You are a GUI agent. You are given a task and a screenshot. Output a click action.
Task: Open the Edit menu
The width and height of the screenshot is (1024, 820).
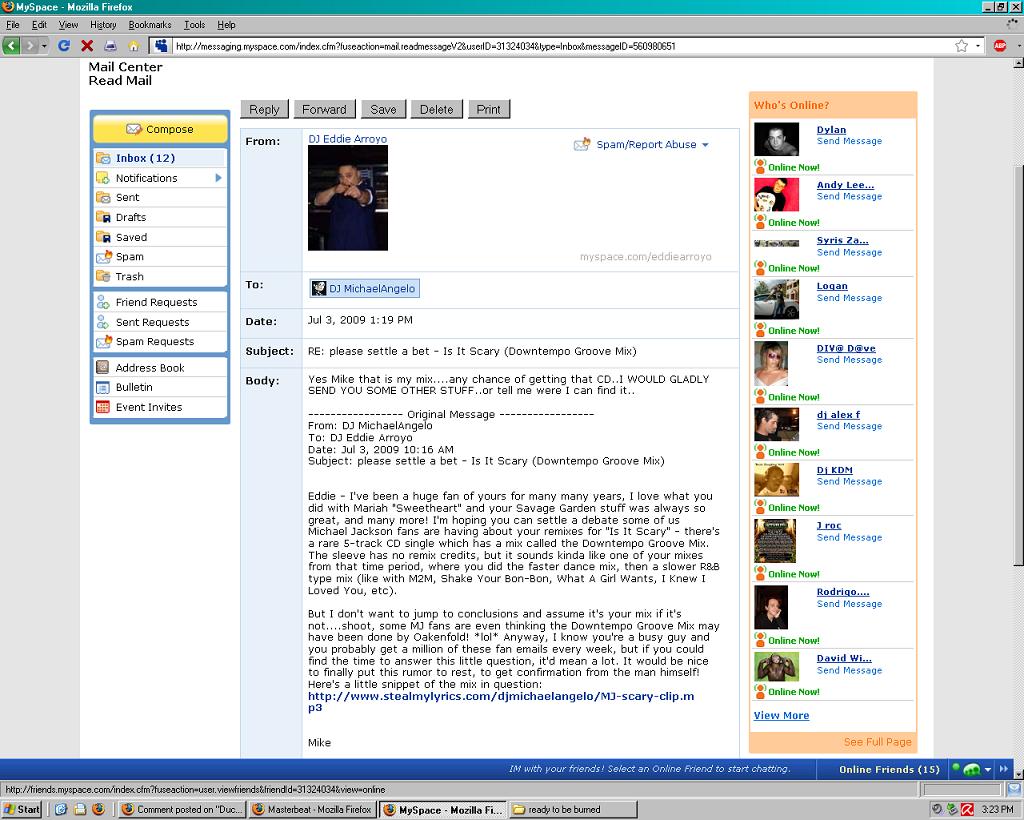39,25
